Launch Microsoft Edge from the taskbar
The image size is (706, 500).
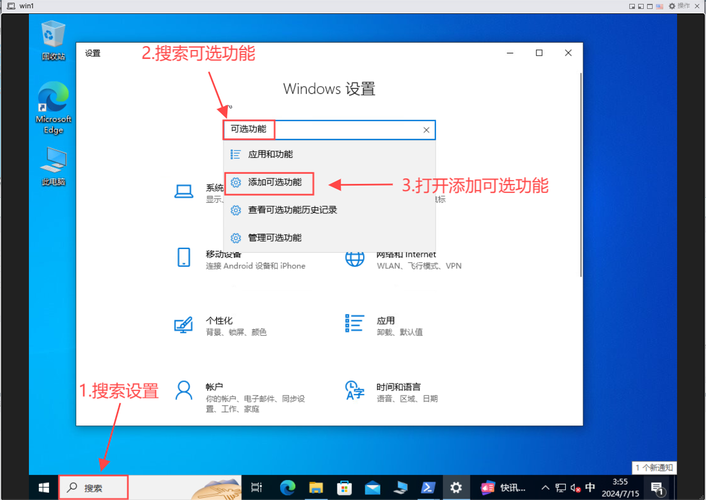tap(287, 487)
